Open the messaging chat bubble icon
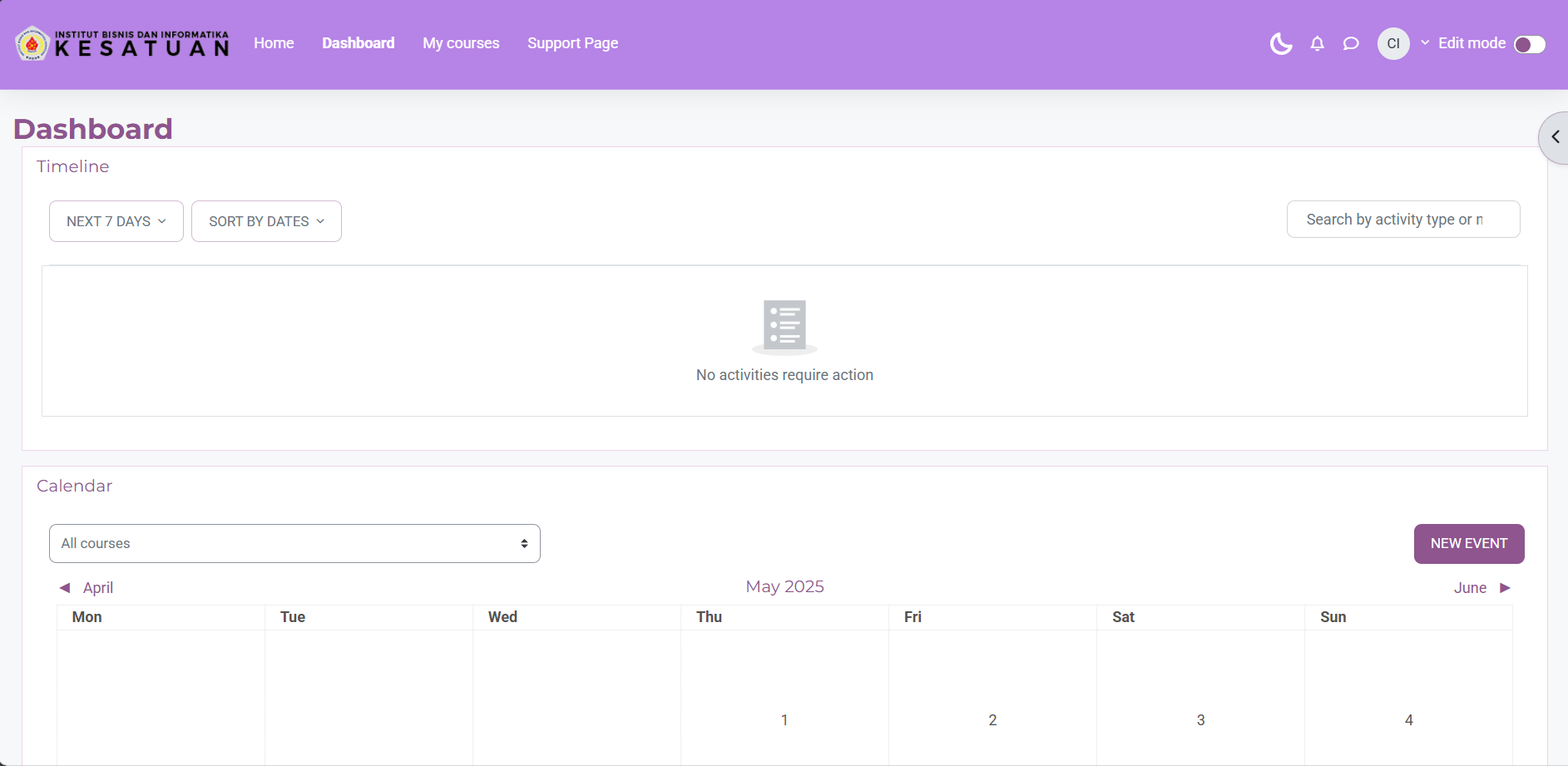The image size is (1568, 766). click(1351, 43)
